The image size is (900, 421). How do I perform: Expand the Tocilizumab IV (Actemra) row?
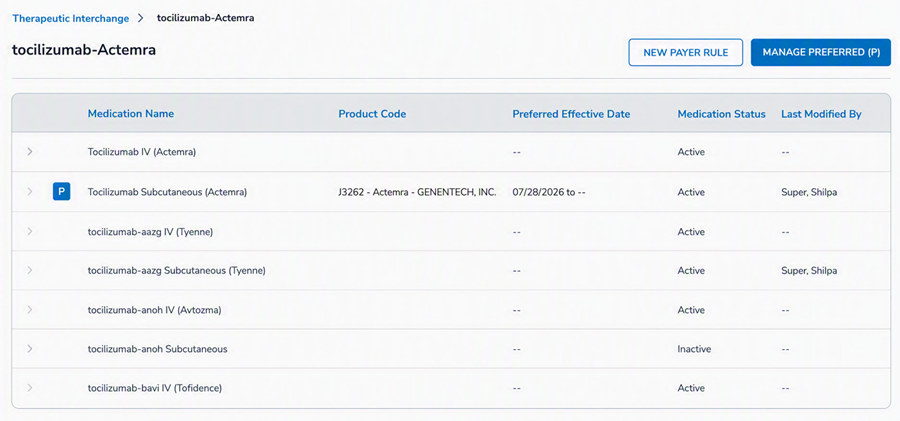30,152
